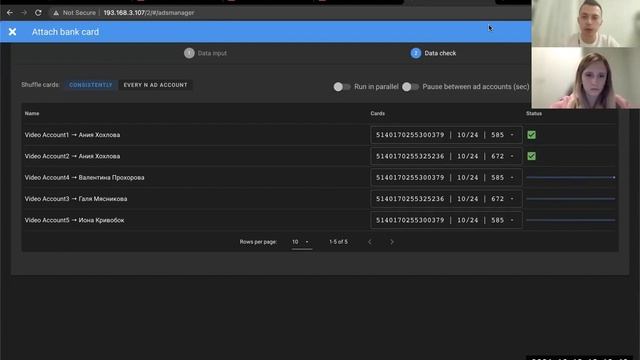
Task: Open the Data input step
Action: pyautogui.click(x=205, y=53)
